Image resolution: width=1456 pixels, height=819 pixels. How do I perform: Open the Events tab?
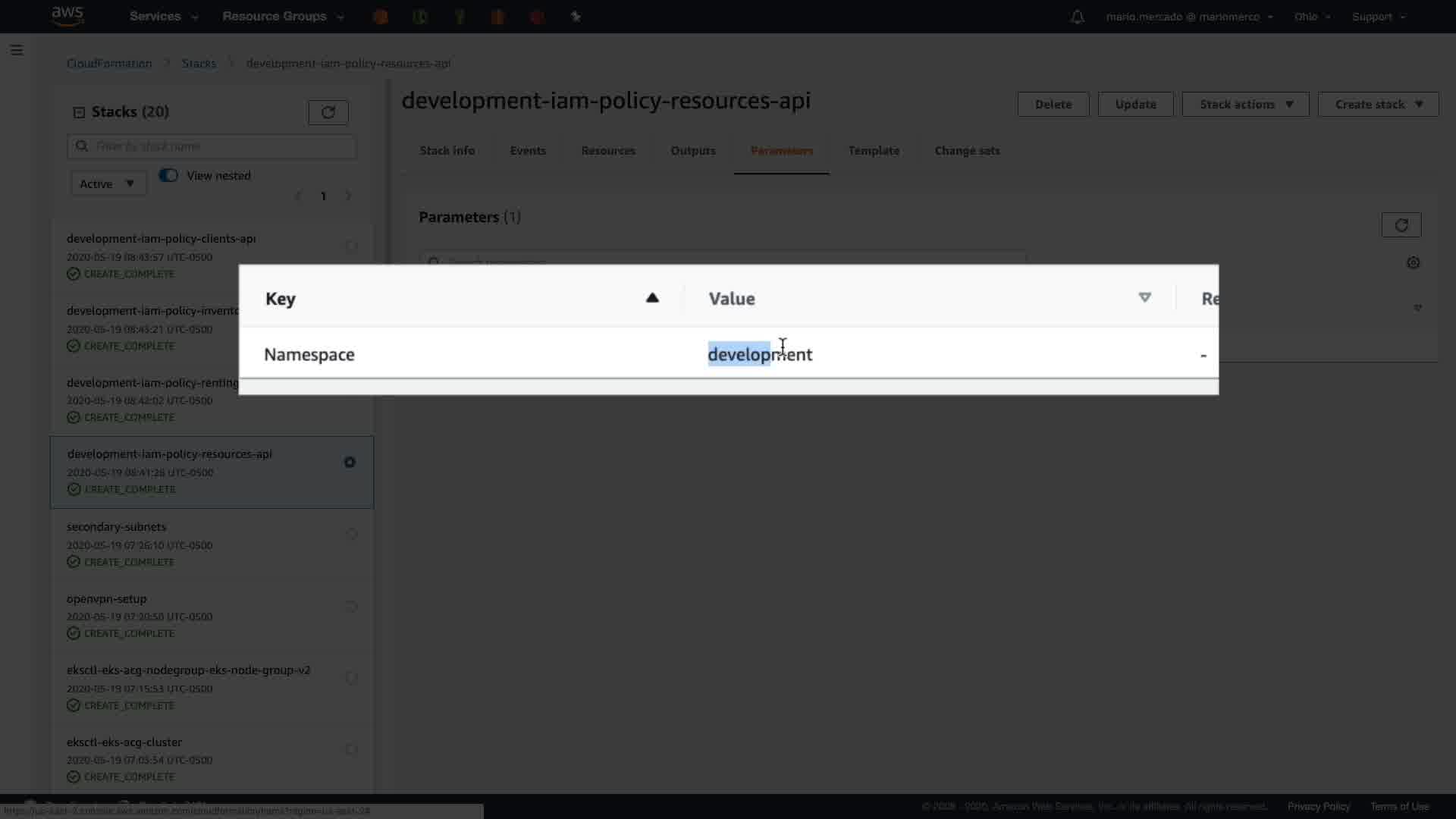pos(528,151)
